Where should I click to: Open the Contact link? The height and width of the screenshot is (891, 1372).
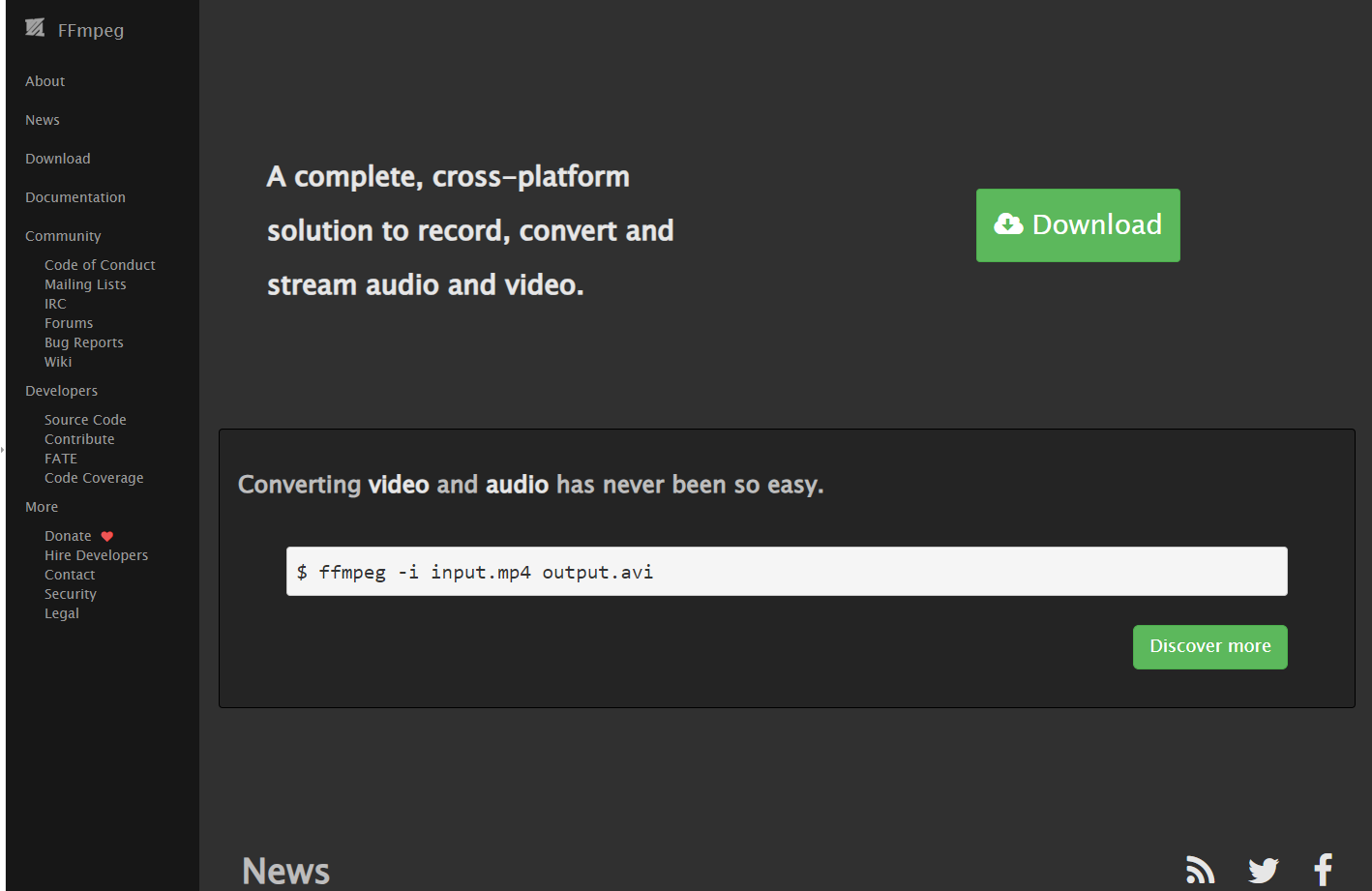[x=70, y=575]
